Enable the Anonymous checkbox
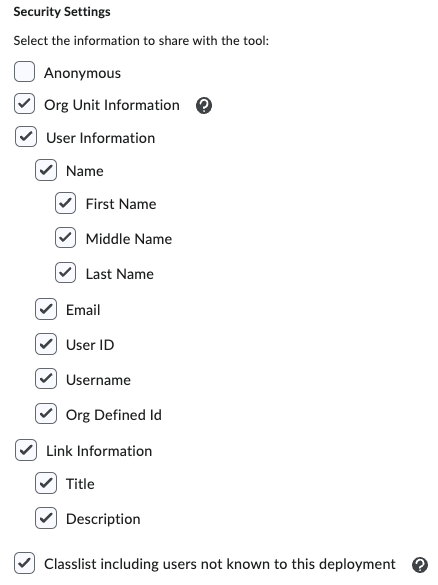Image resolution: width=438 pixels, height=585 pixels. click(x=25, y=72)
